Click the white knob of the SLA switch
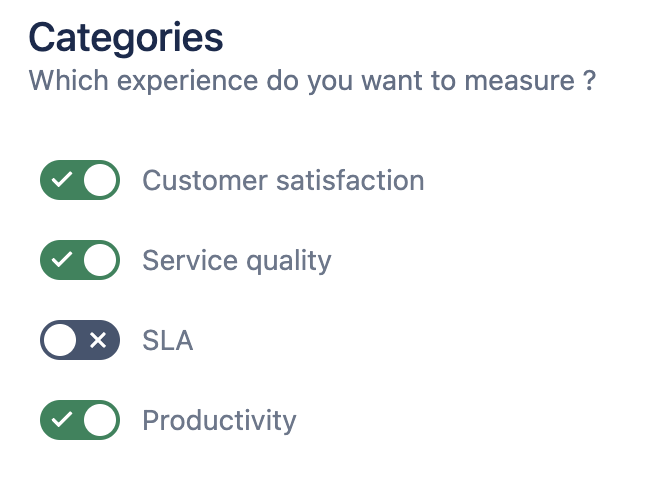Viewport: 672px width, 478px height. click(60, 340)
